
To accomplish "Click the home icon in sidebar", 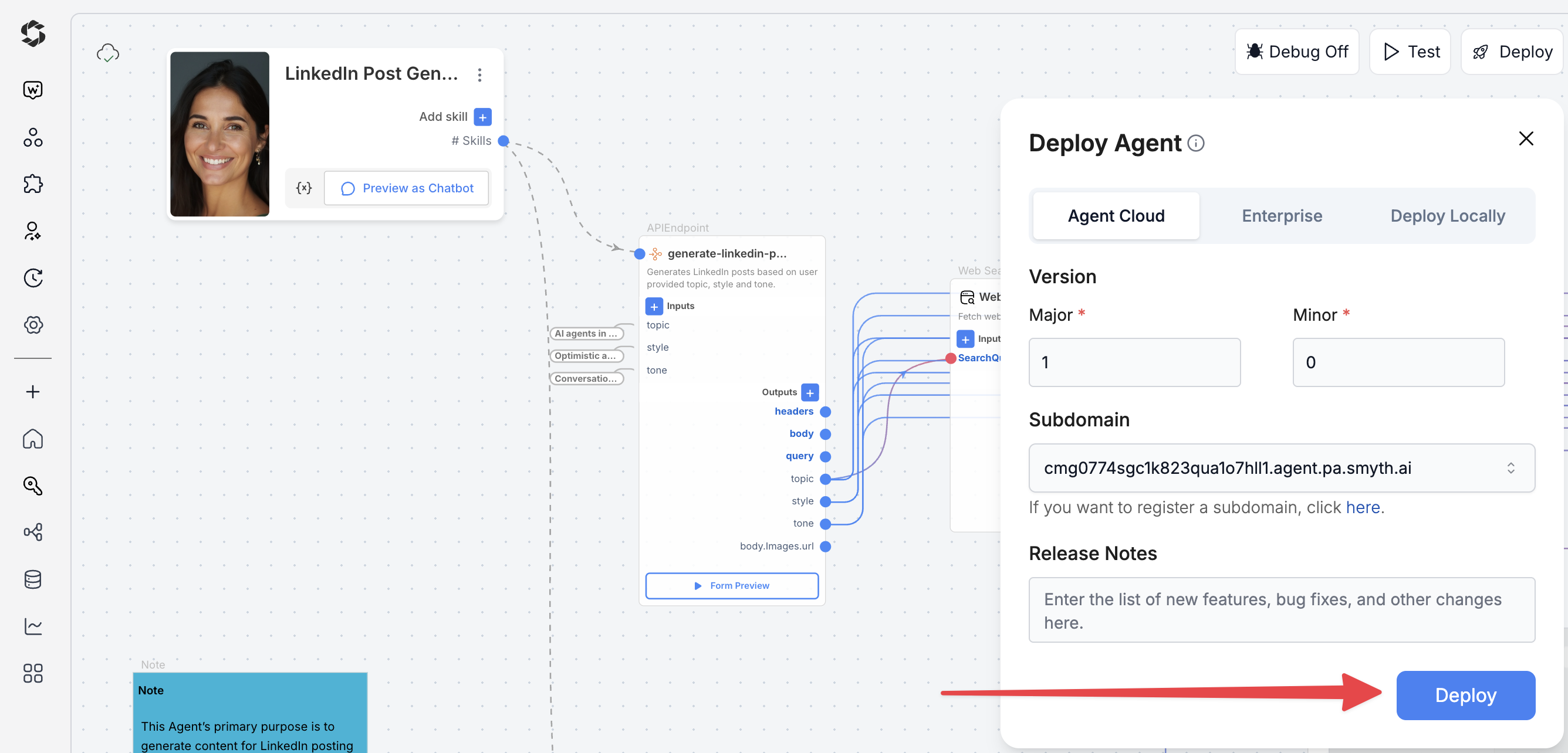I will click(33, 439).
